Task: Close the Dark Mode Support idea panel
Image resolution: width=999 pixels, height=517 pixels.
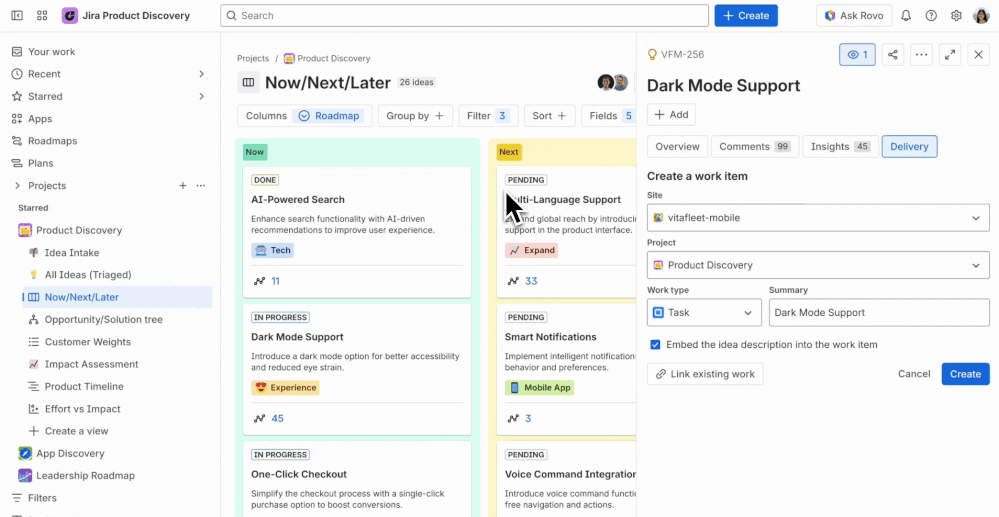Action: (979, 55)
